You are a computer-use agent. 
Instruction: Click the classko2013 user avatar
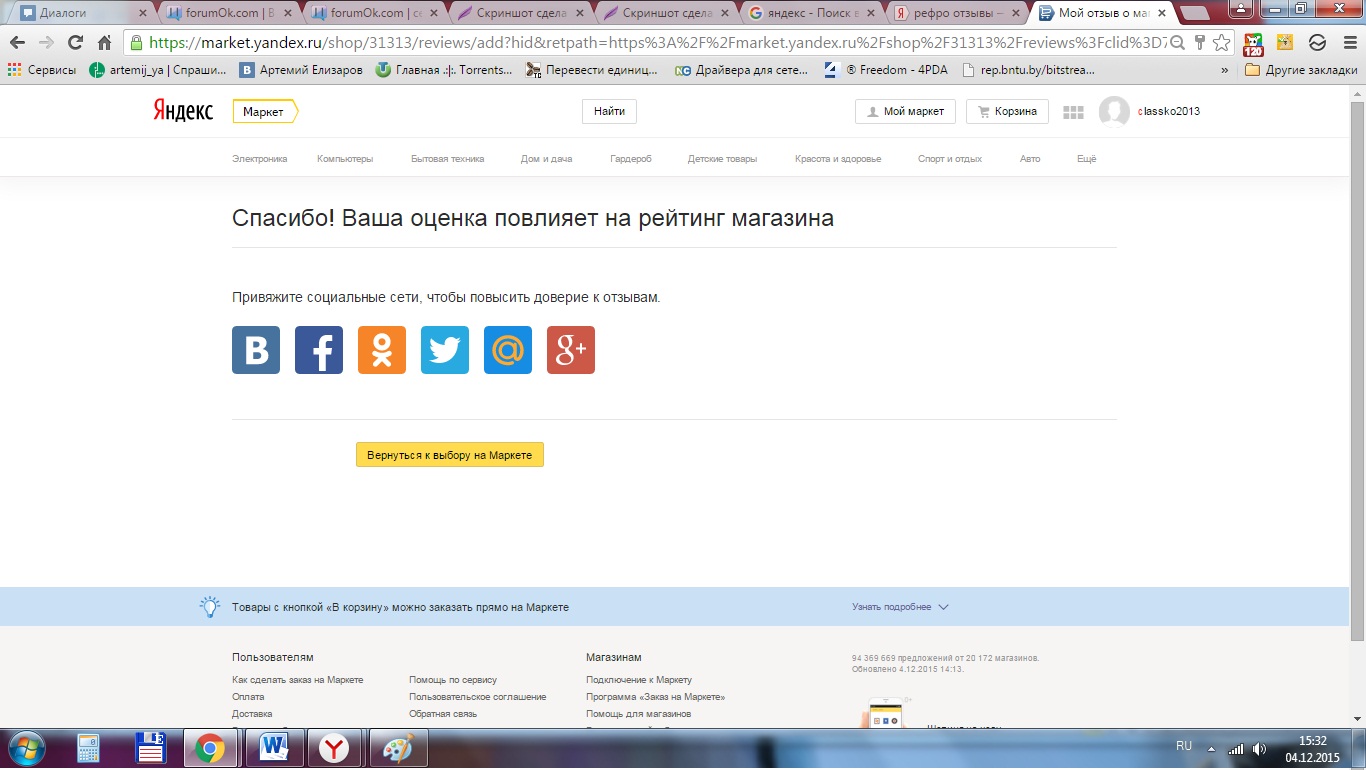tap(1114, 112)
